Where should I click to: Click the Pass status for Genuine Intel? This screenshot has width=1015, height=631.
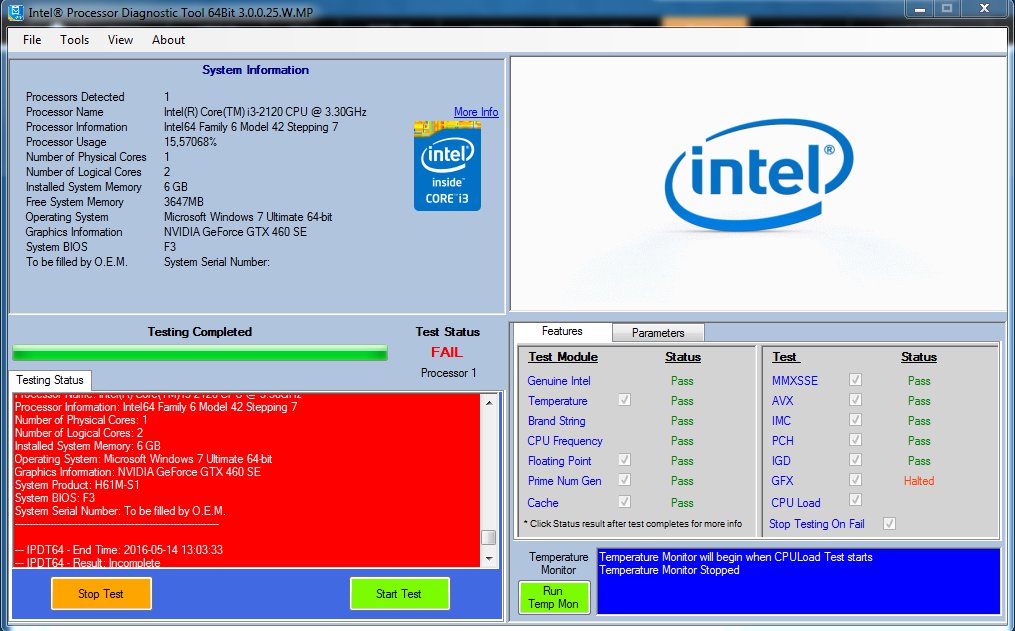coord(682,381)
